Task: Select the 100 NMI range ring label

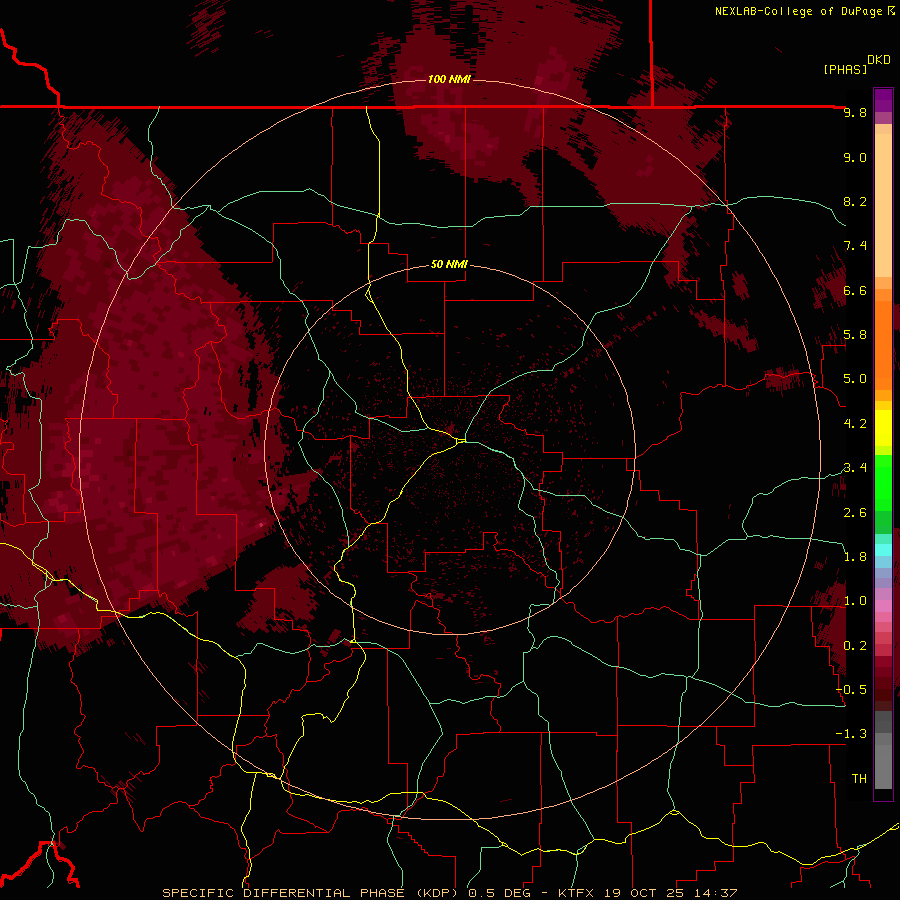Action: 449,79
